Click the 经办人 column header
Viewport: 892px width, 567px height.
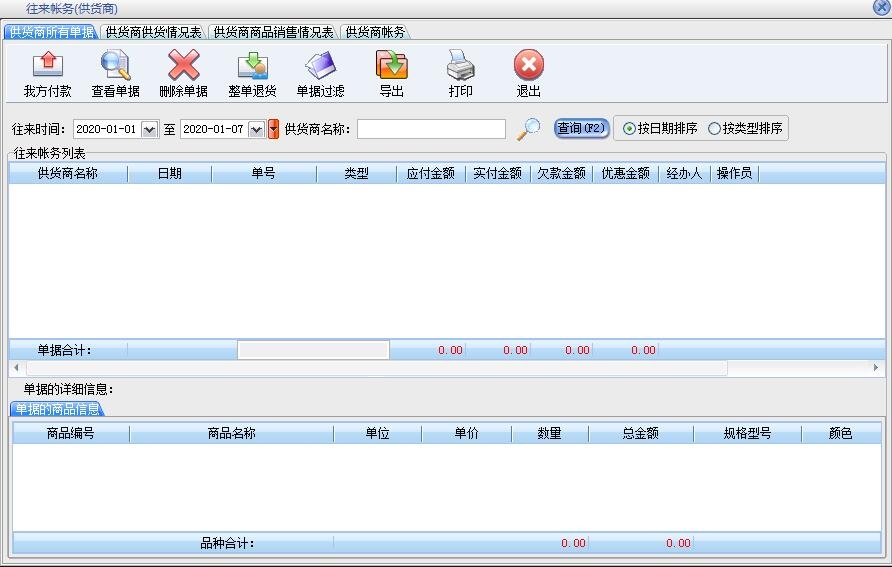point(684,173)
